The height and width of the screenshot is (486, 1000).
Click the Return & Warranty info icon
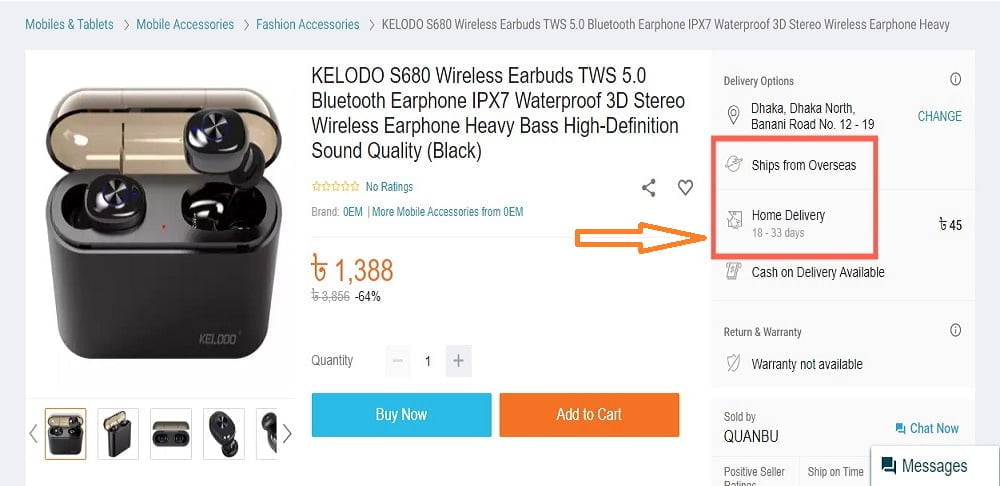coord(955,331)
